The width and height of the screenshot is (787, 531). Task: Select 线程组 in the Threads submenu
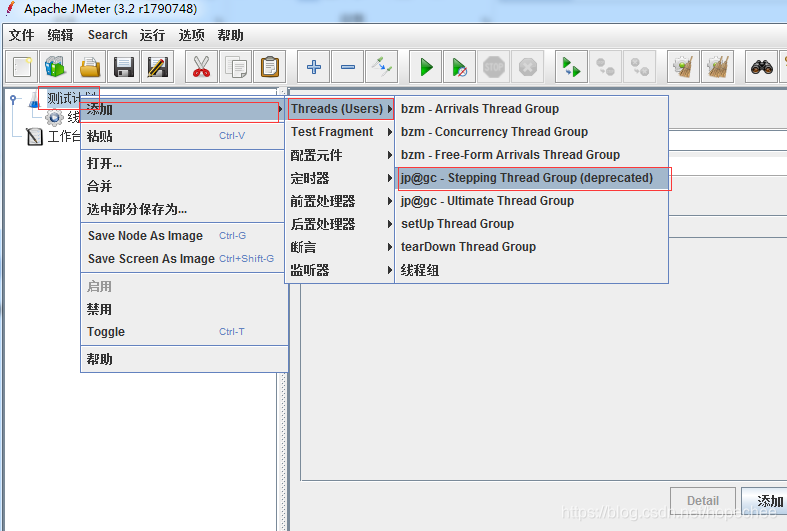pos(532,271)
